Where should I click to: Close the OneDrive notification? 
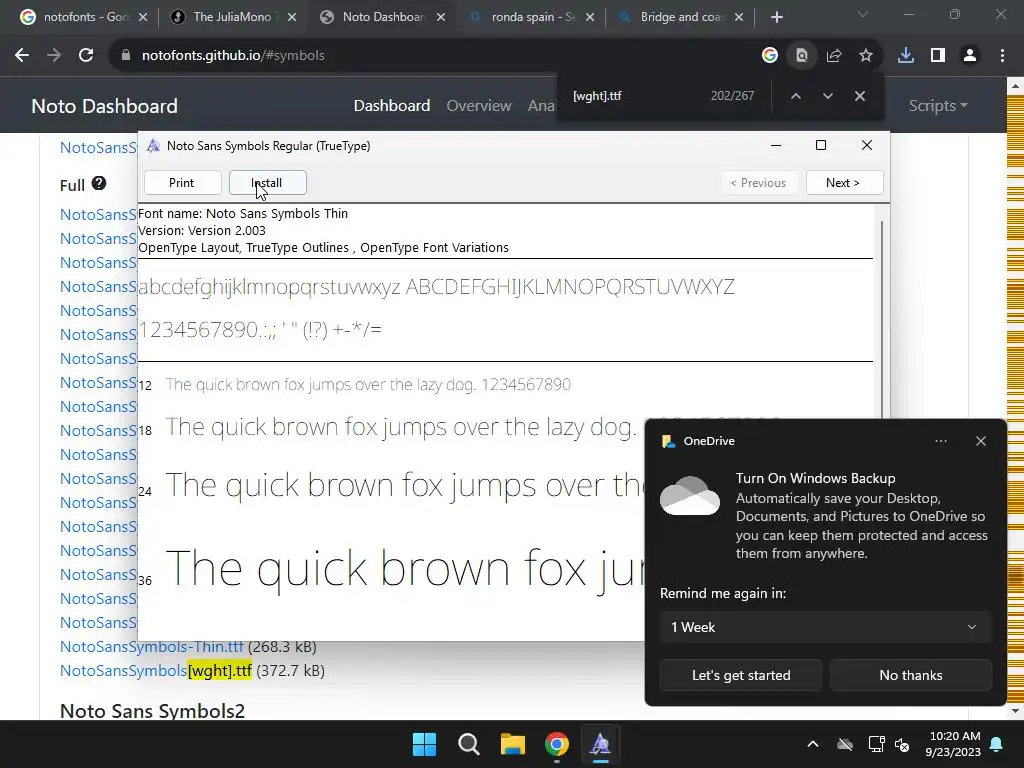tap(981, 441)
